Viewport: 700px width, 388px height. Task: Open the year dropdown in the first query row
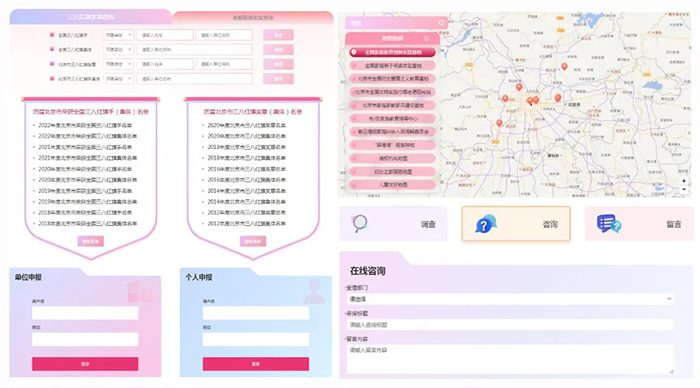click(118, 35)
